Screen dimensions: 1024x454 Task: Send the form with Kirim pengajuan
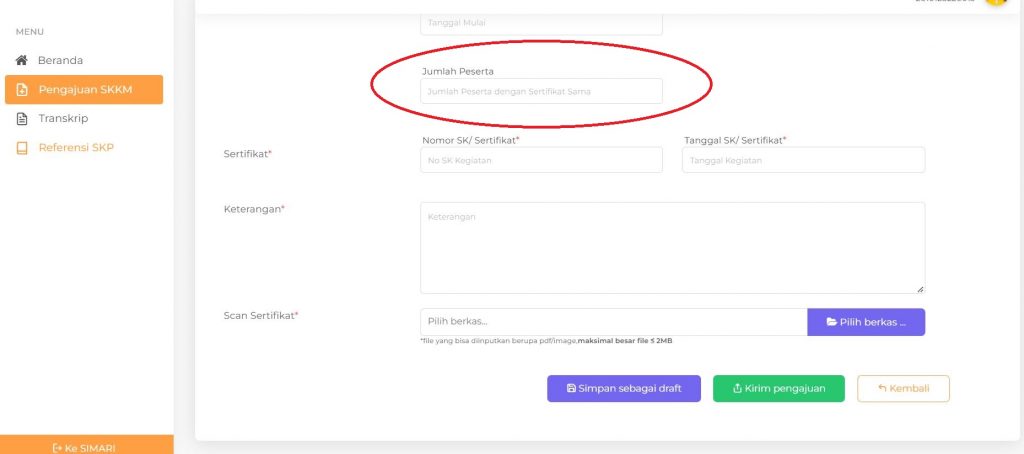(x=778, y=388)
